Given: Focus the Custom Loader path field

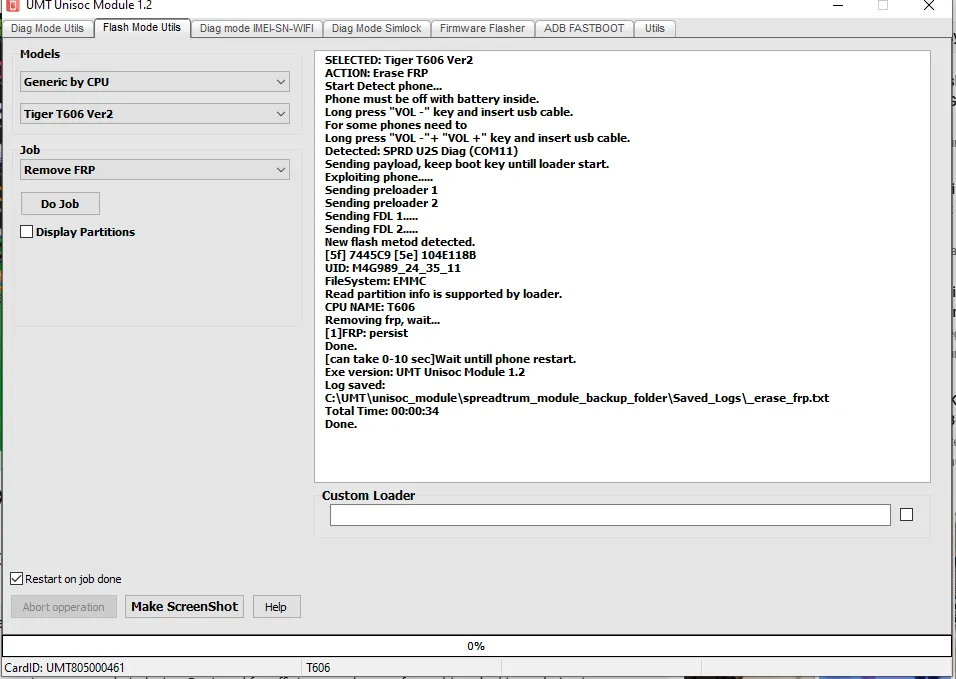Looking at the screenshot, I should [609, 515].
